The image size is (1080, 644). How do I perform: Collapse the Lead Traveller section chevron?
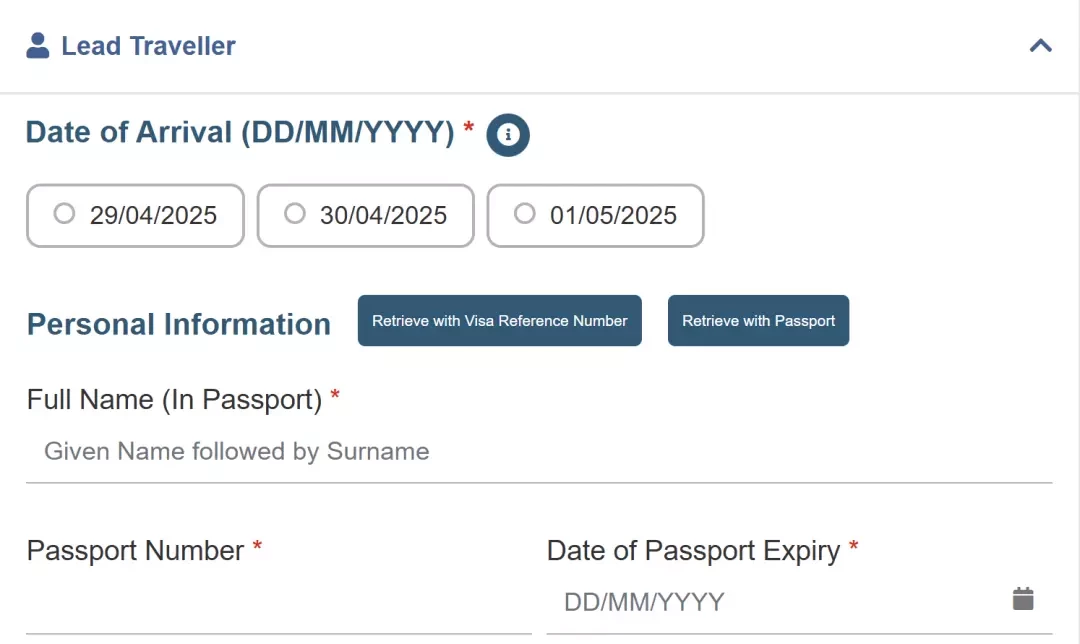click(1041, 45)
